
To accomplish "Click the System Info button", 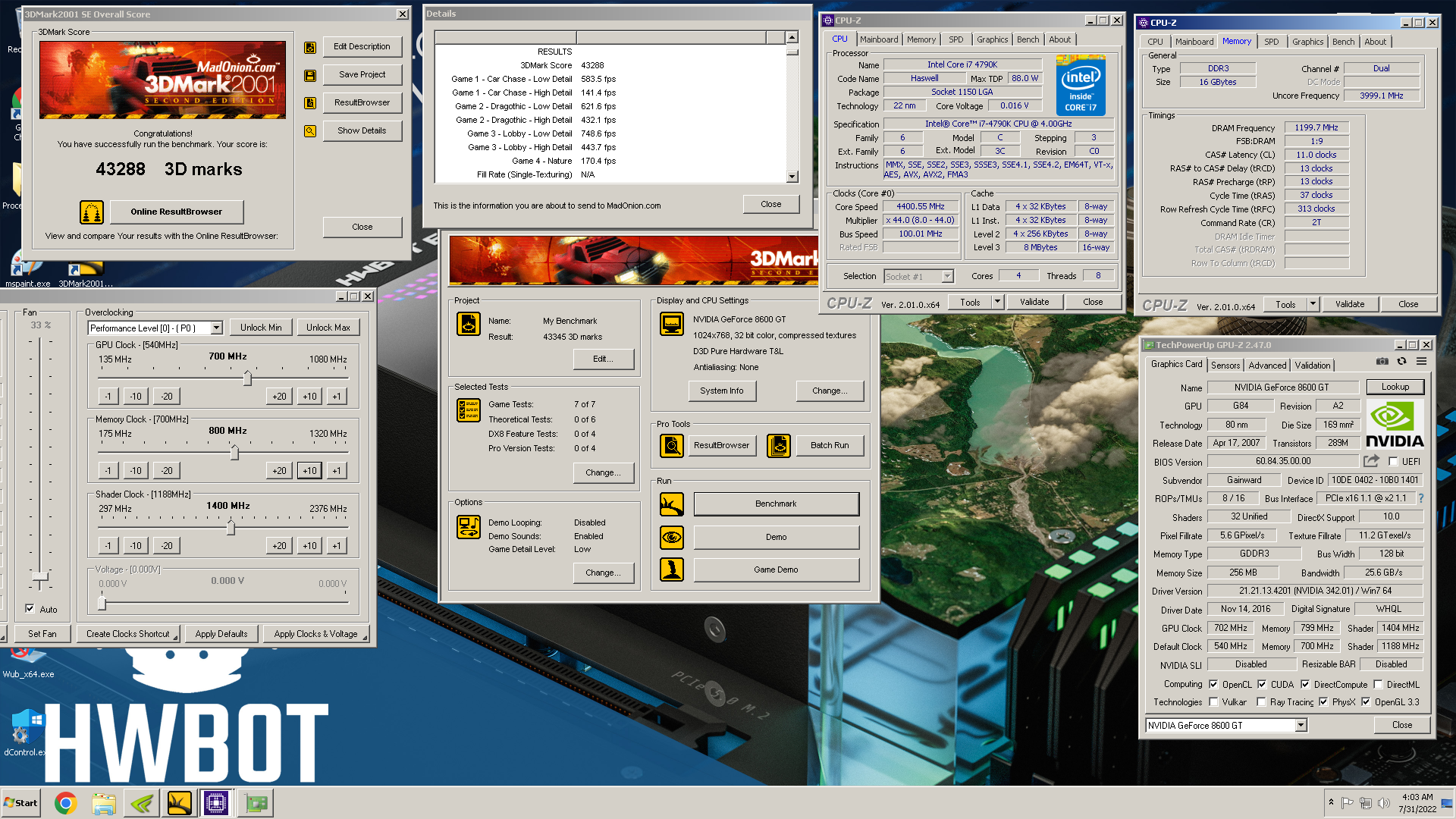I will point(721,391).
